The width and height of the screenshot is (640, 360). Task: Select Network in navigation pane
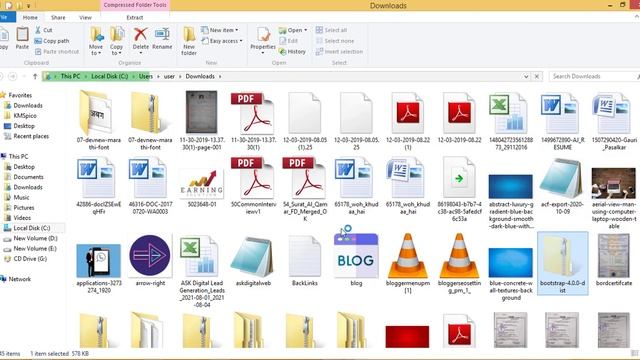(19, 279)
